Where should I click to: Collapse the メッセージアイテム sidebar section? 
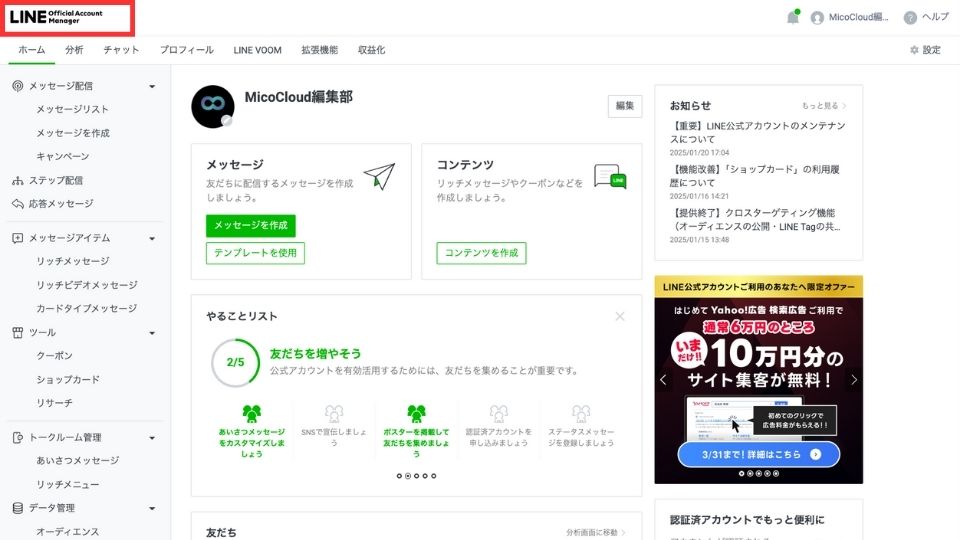tap(152, 238)
